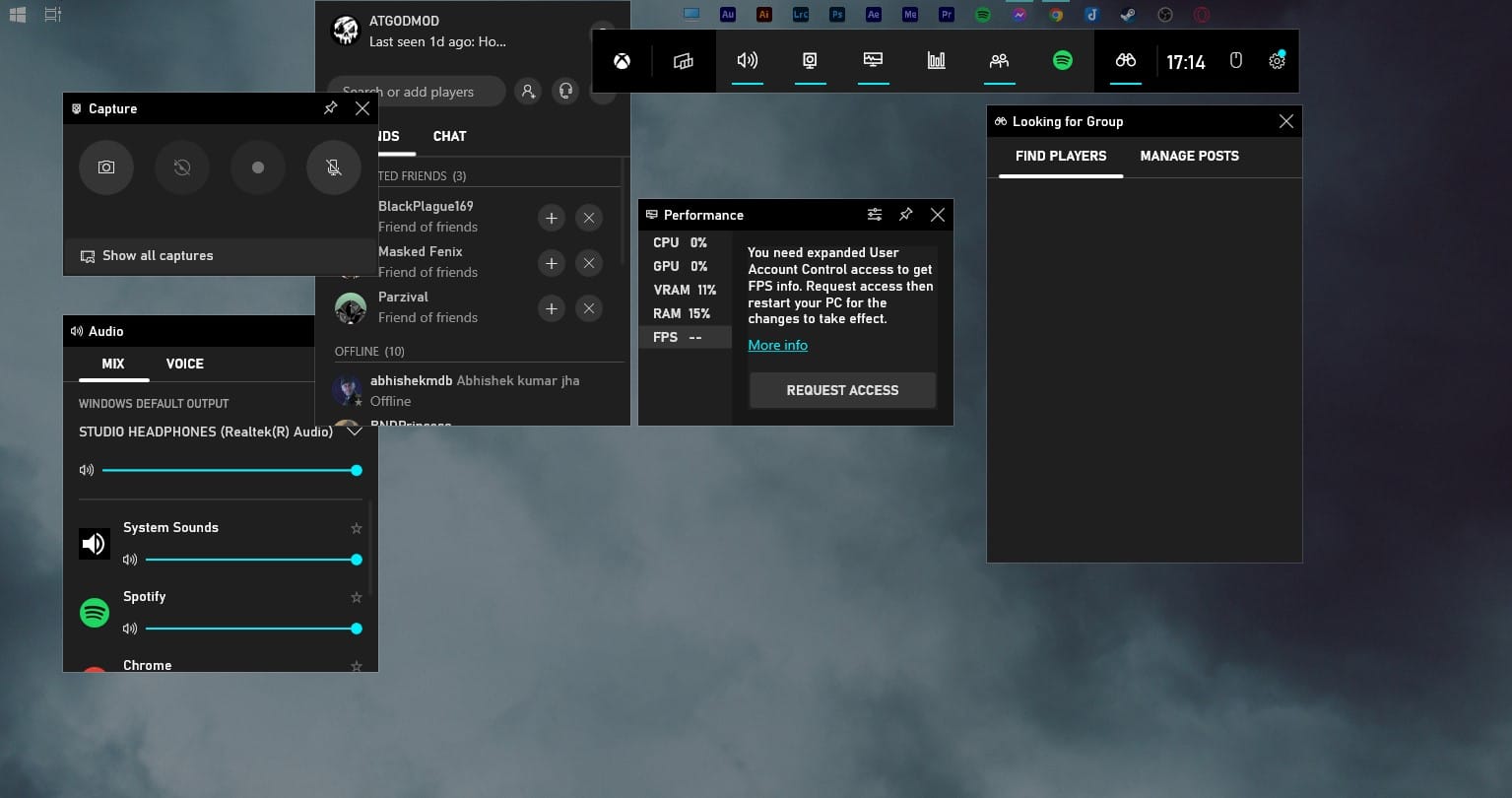Select RAM in Performance widget
The image size is (1512, 798).
[x=686, y=313]
